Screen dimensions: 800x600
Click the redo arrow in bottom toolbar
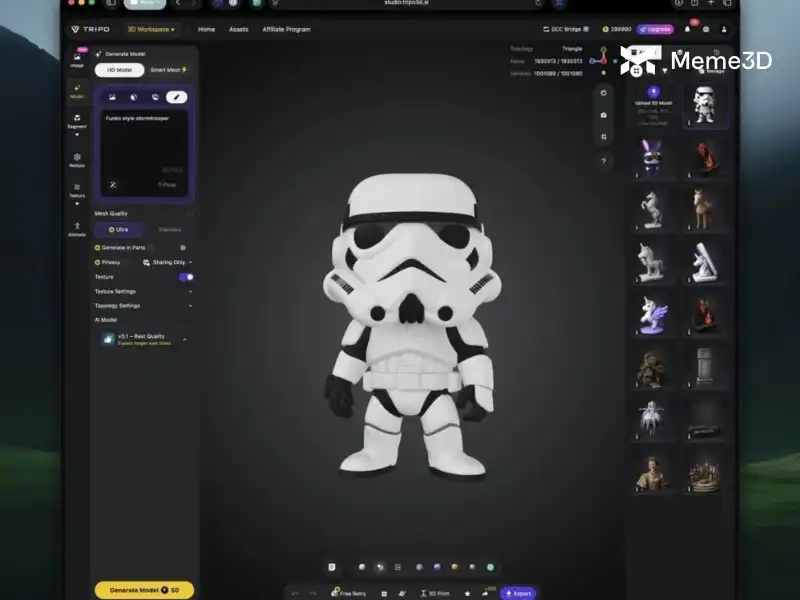pyautogui.click(x=313, y=593)
